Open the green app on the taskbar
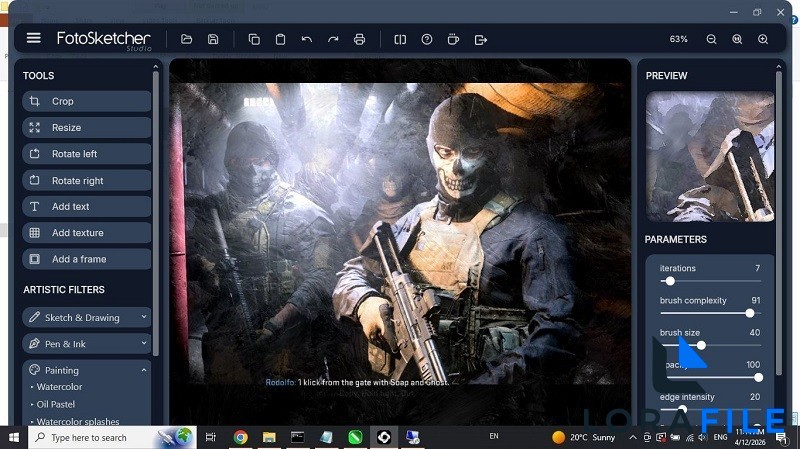The height and width of the screenshot is (449, 800). (x=355, y=437)
